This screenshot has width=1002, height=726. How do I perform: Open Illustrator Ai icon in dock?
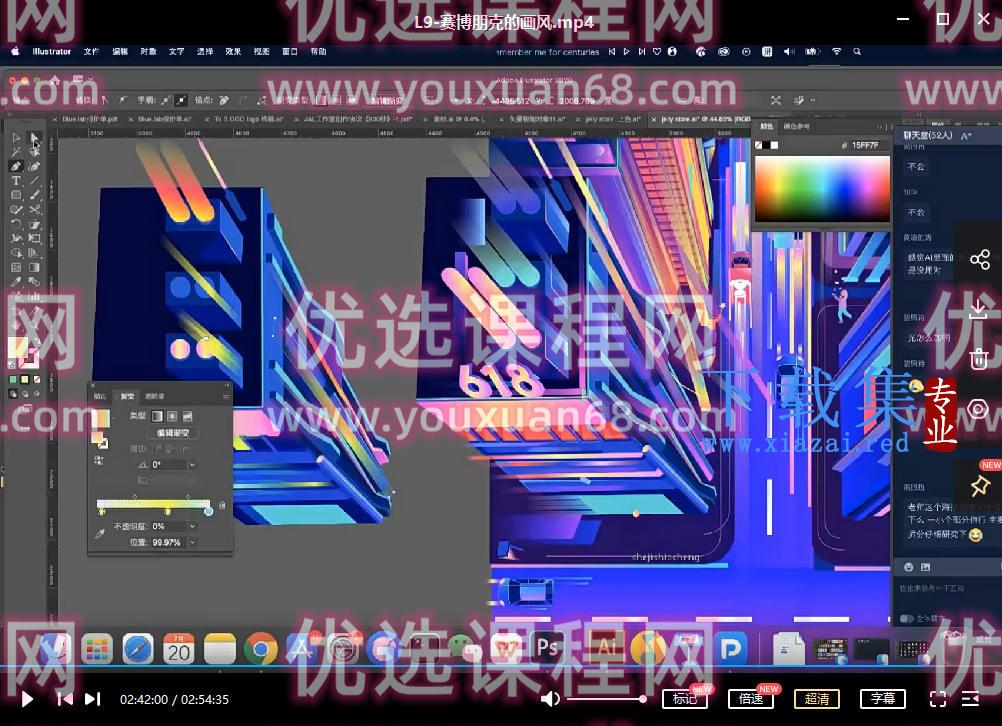pos(606,648)
